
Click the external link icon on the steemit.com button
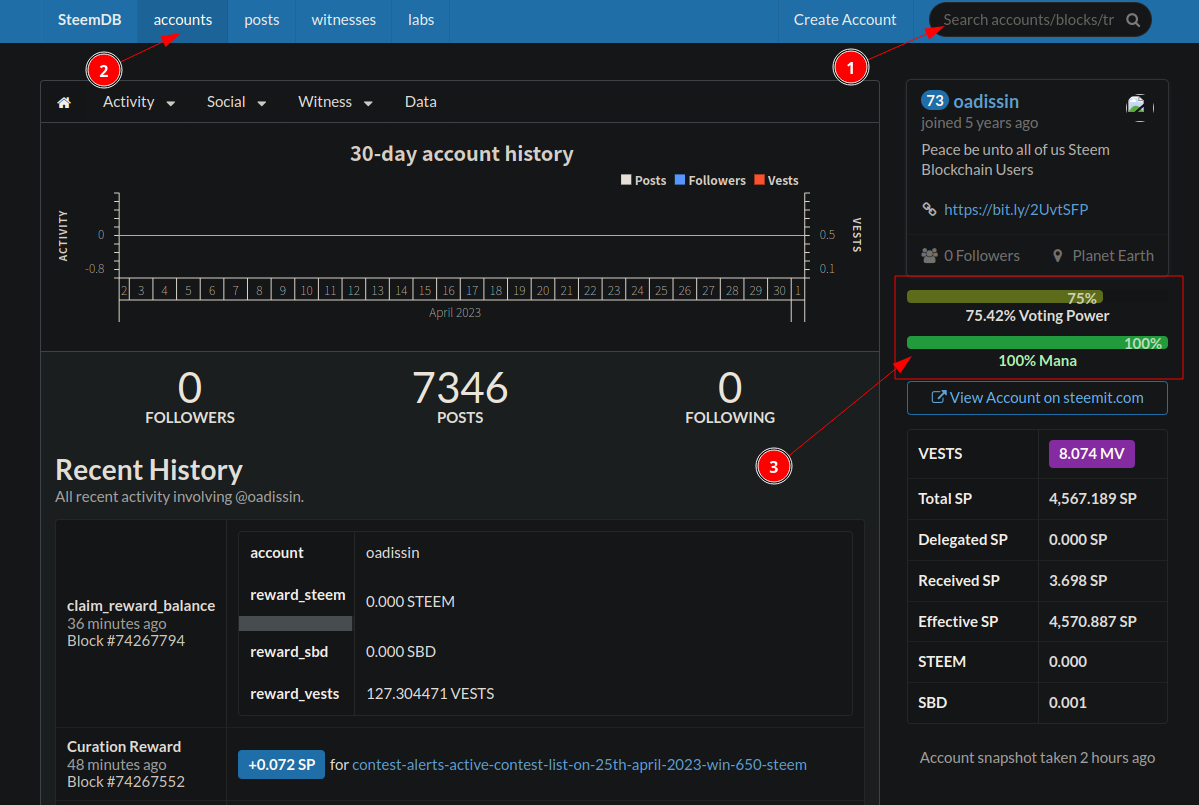pos(938,398)
